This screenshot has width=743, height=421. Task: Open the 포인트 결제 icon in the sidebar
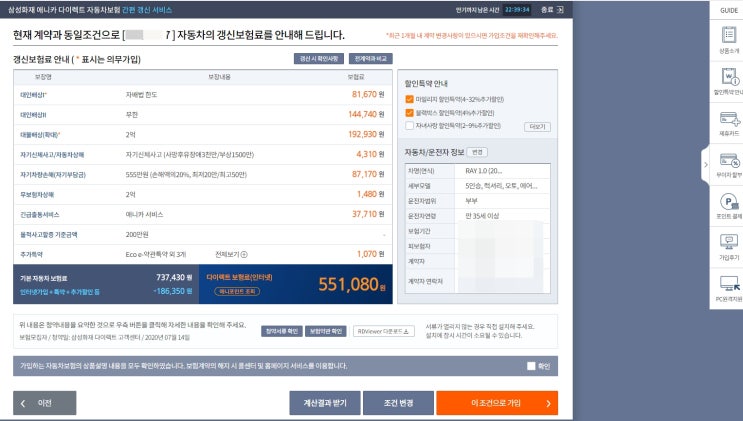[729, 201]
